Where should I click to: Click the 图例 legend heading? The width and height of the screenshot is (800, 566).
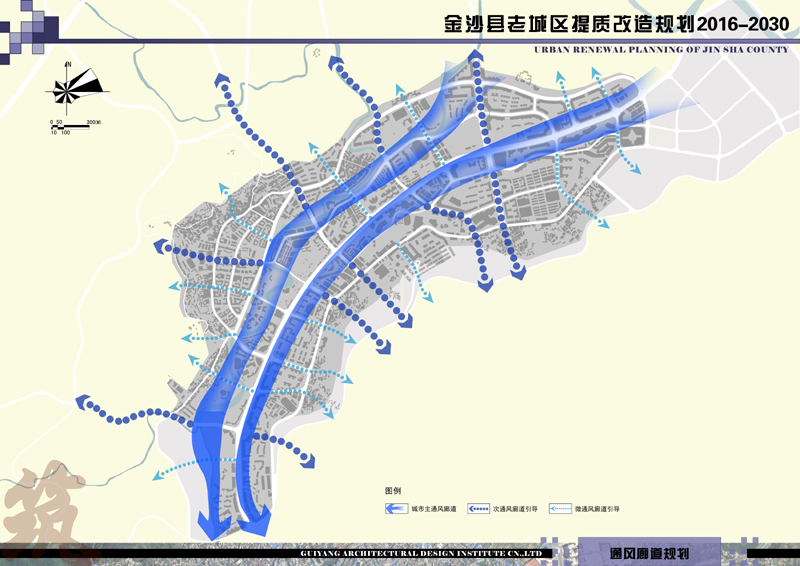point(392,491)
